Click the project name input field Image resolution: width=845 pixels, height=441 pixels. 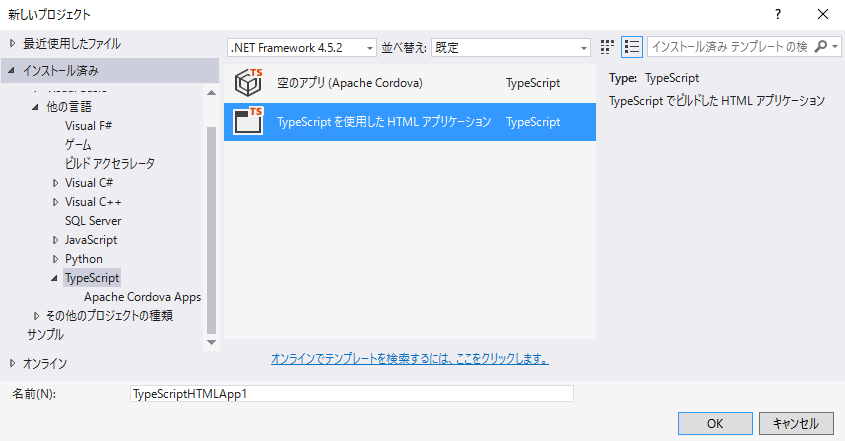click(351, 394)
